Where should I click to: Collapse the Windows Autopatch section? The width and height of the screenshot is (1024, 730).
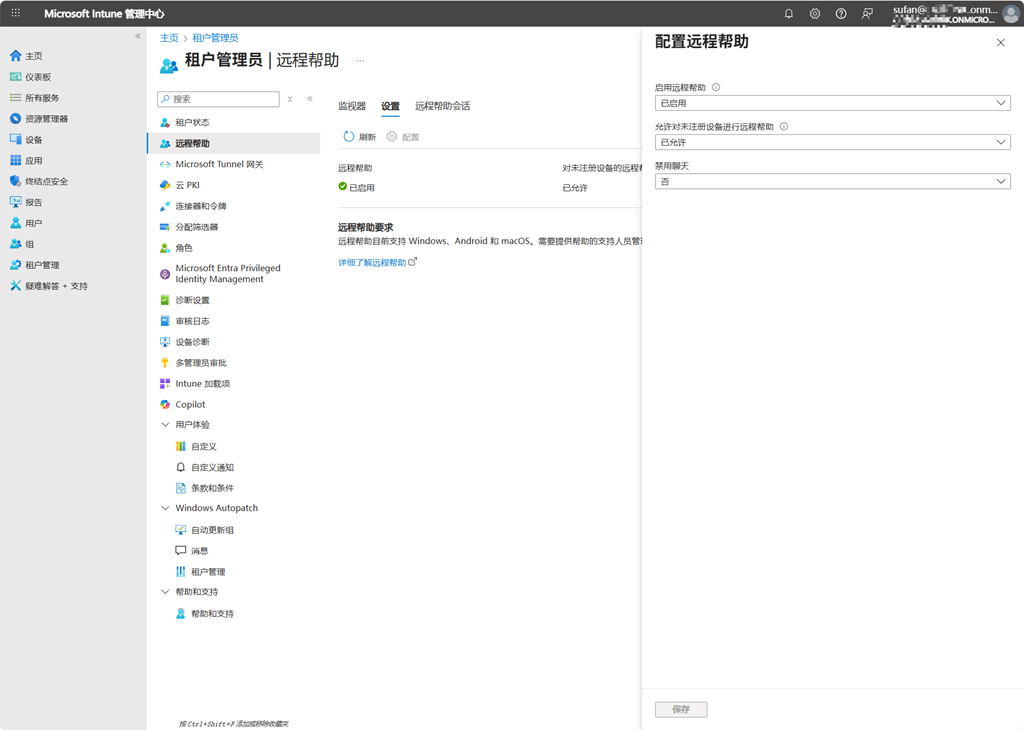coord(165,508)
